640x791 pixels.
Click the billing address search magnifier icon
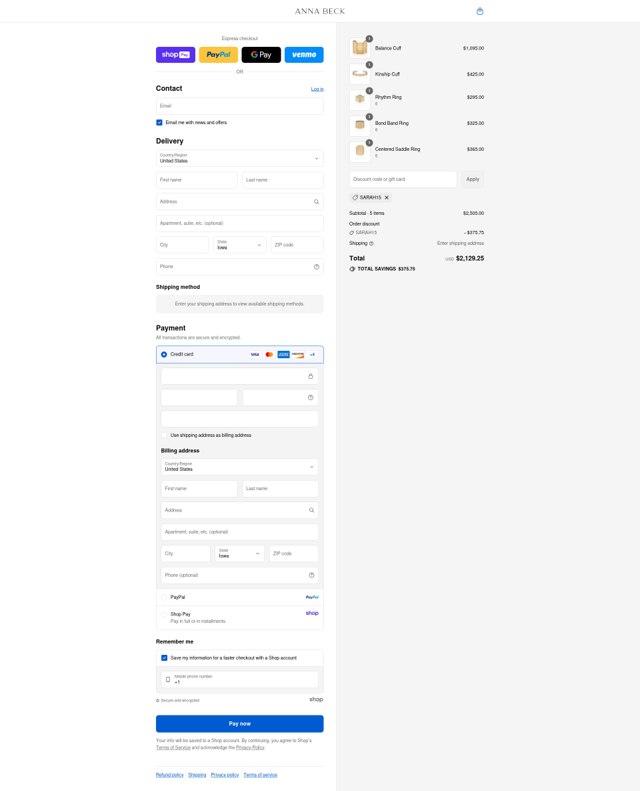[311, 510]
